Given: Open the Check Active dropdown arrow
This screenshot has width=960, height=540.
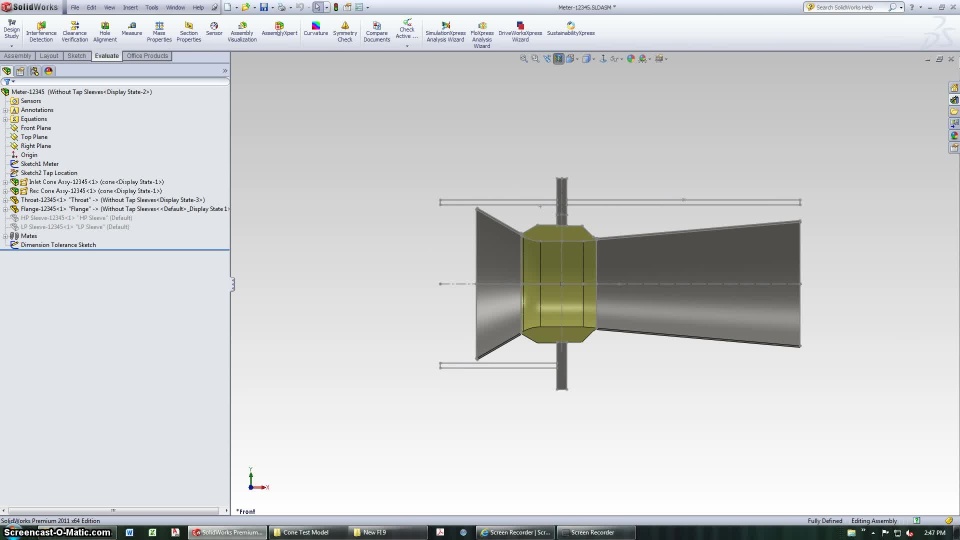Looking at the screenshot, I should coord(407,46).
